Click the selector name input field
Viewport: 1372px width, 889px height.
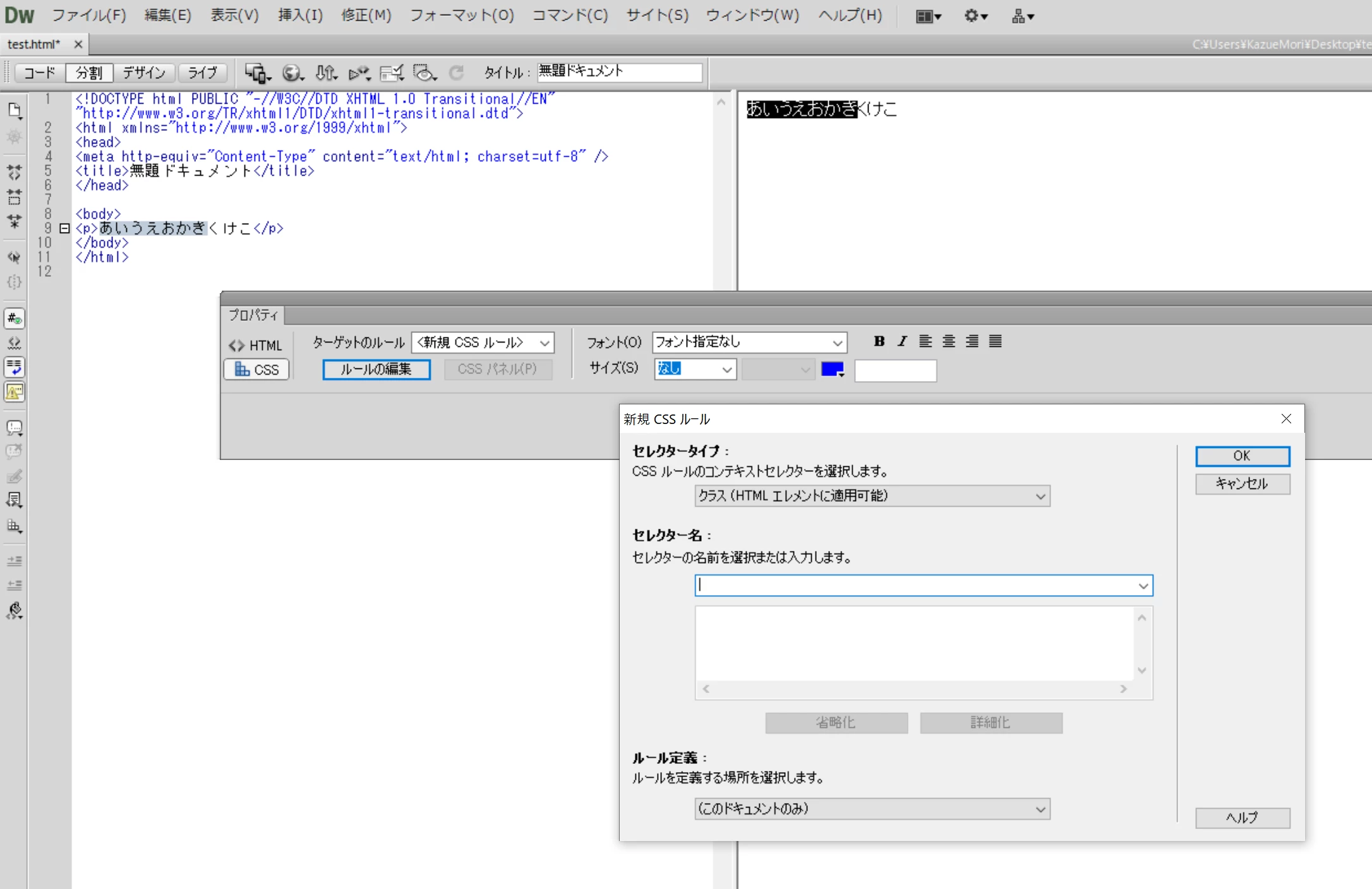(x=916, y=585)
